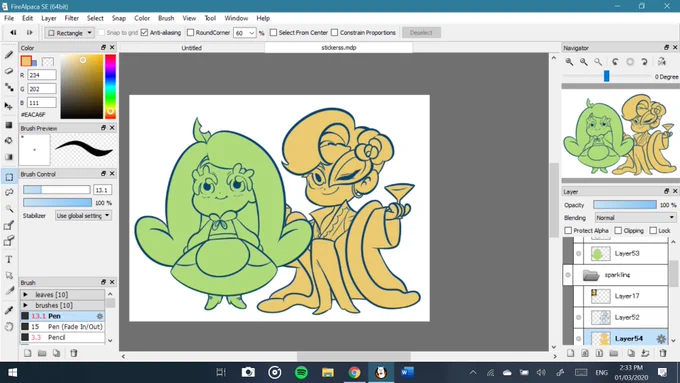Toggle visibility of Layer53
The height and width of the screenshot is (383, 680).
[x=579, y=253]
